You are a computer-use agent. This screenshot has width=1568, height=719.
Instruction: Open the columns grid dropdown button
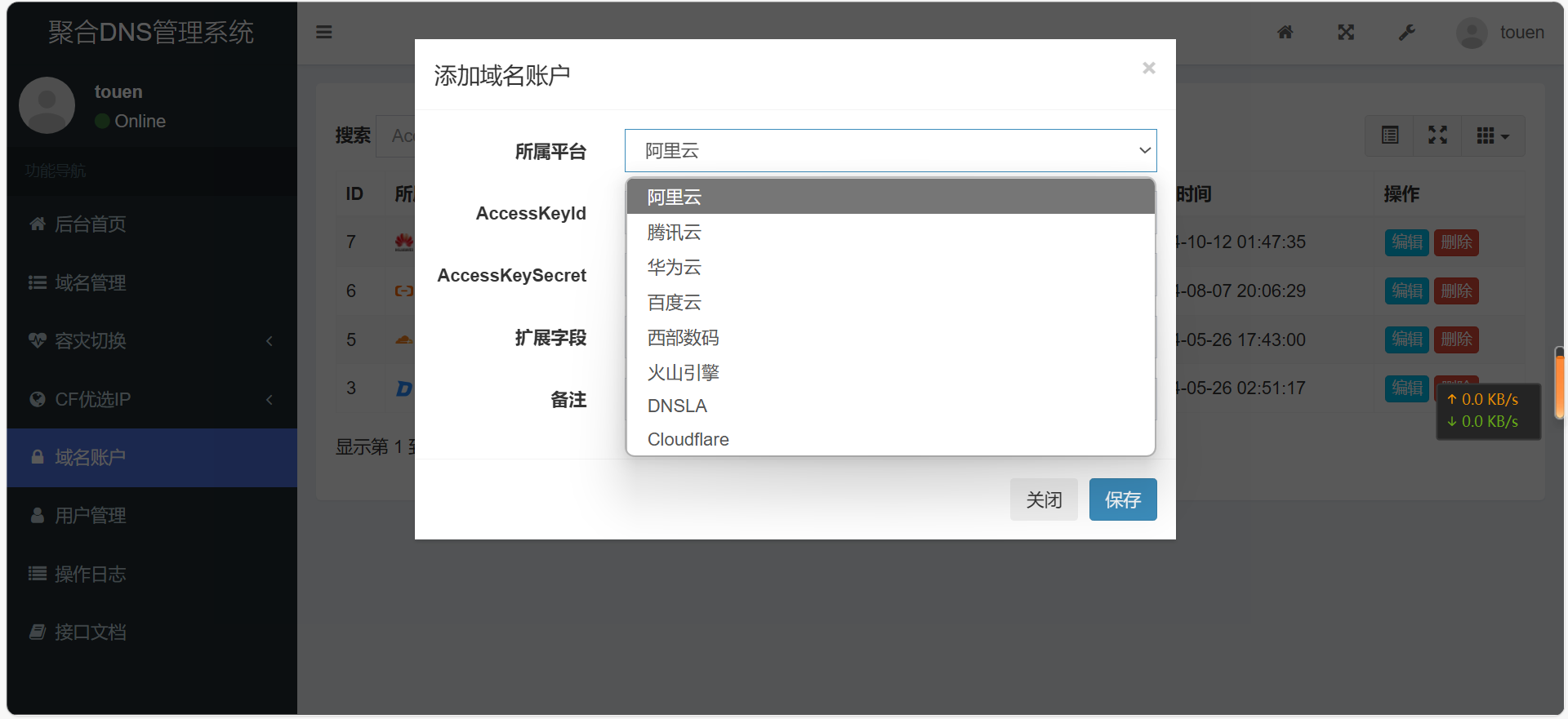click(x=1492, y=135)
